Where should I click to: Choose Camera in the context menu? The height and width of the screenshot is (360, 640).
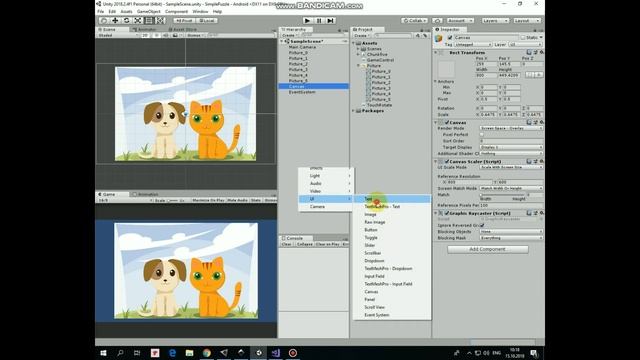pos(325,207)
